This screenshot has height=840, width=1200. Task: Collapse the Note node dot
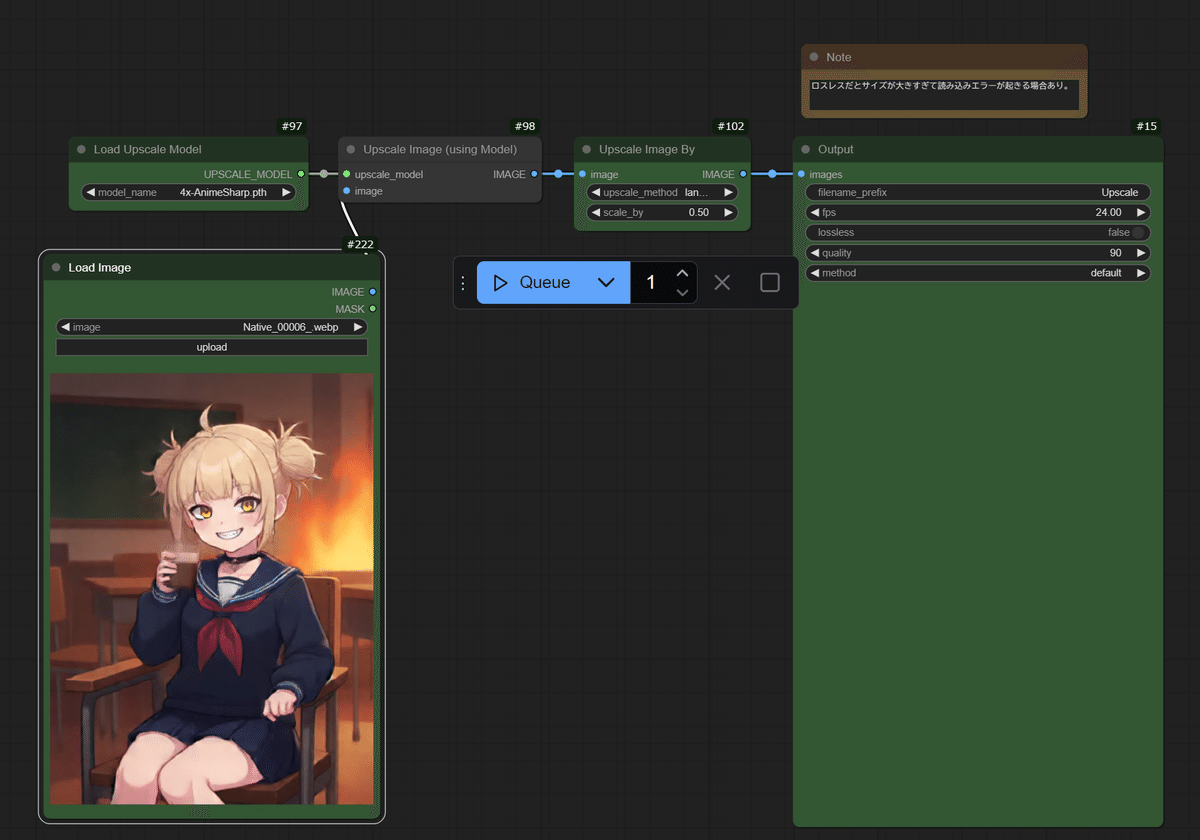(x=814, y=58)
